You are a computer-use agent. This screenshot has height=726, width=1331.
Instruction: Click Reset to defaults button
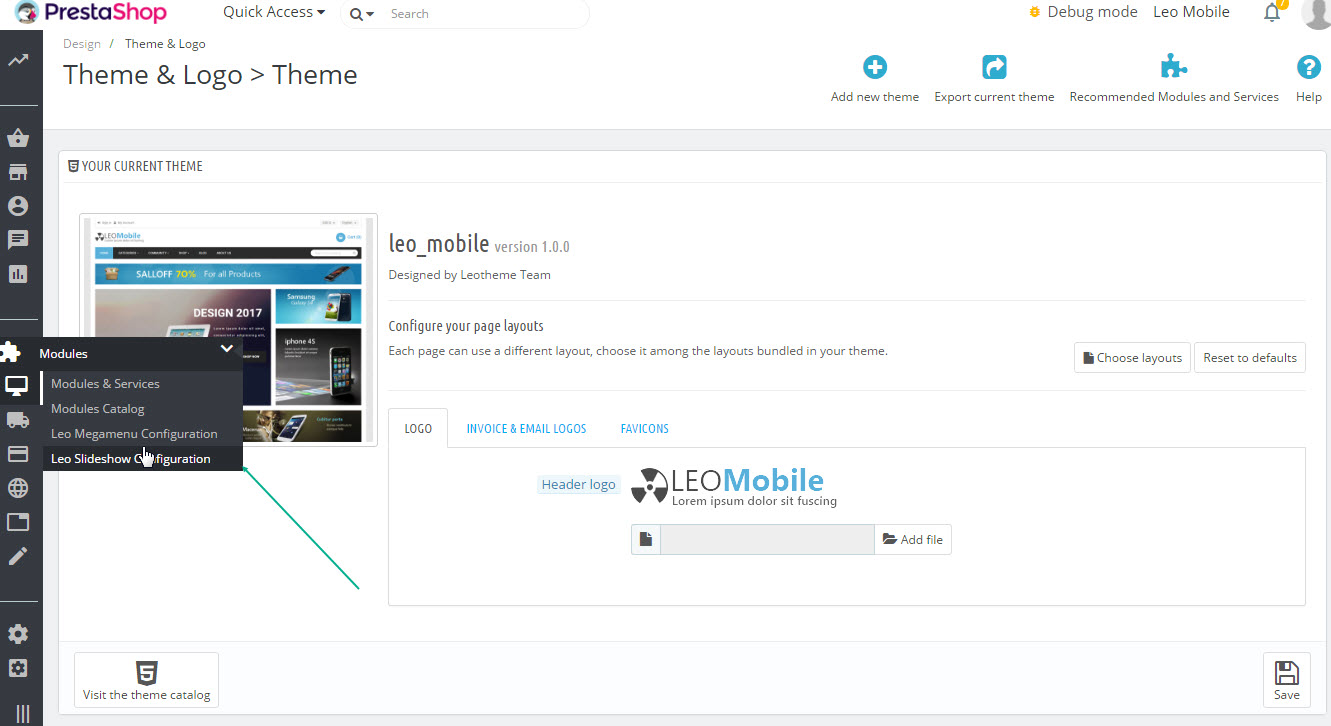pyautogui.click(x=1250, y=358)
